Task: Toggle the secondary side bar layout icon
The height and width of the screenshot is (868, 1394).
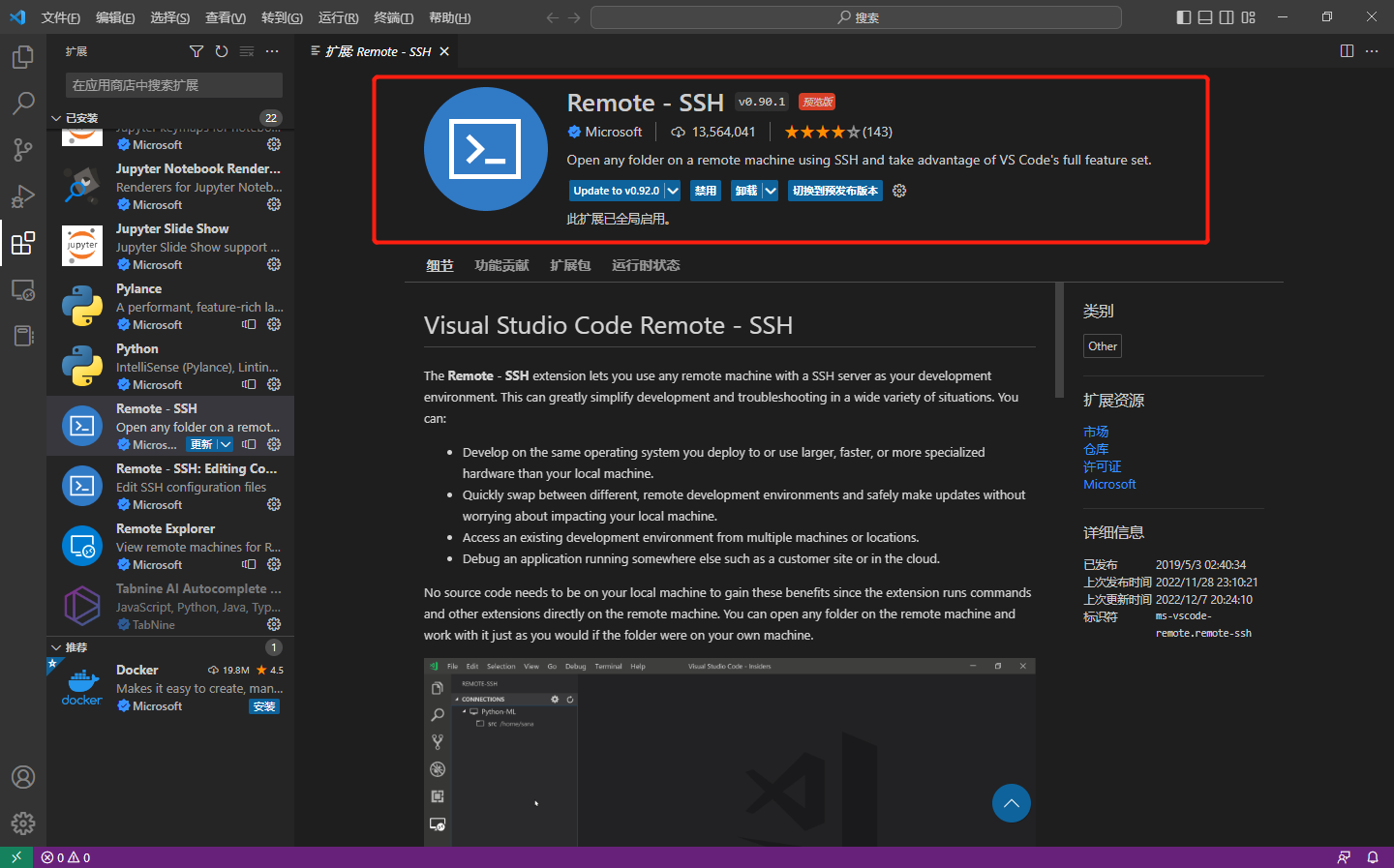Action: pyautogui.click(x=1227, y=17)
